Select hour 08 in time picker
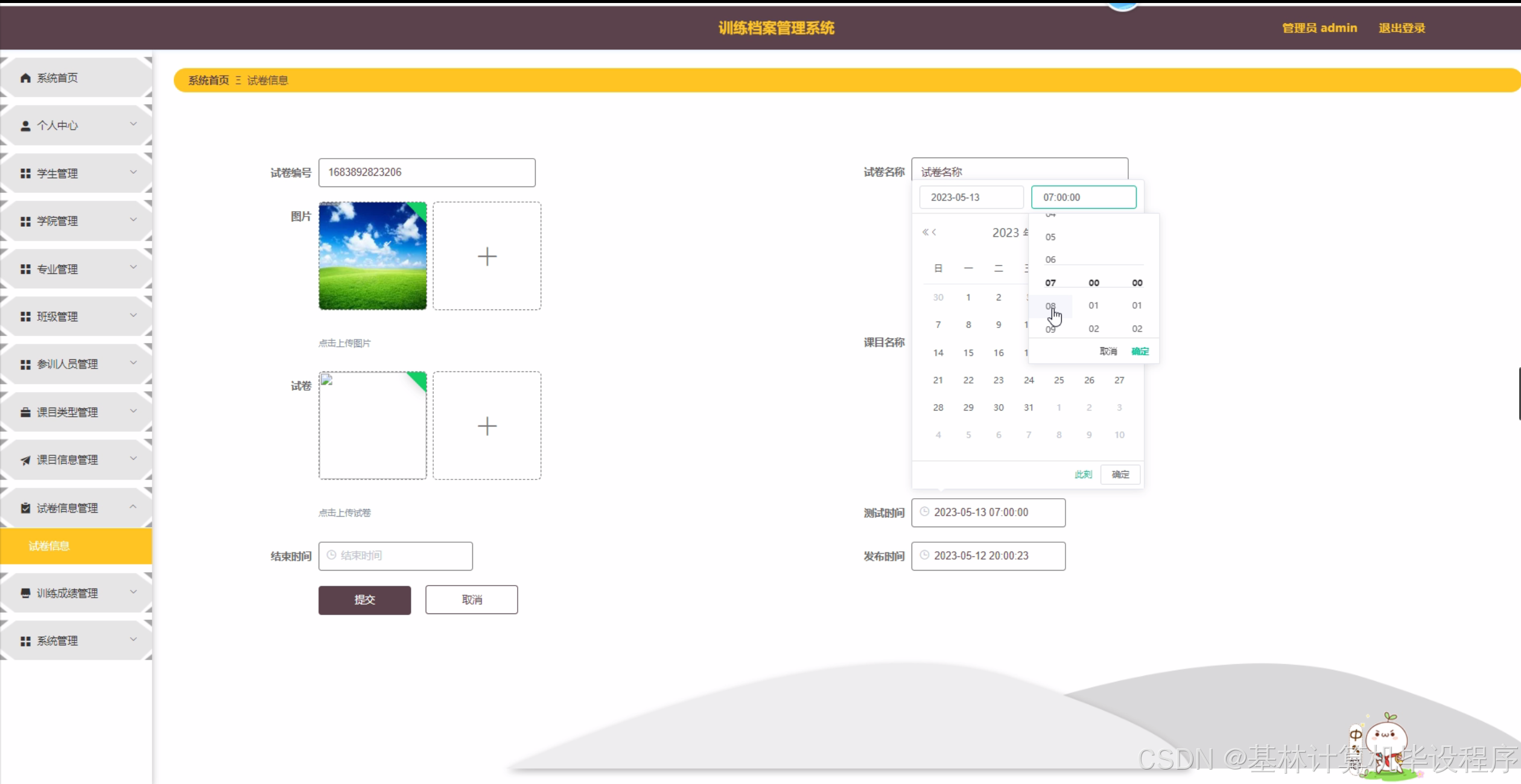 point(1050,306)
